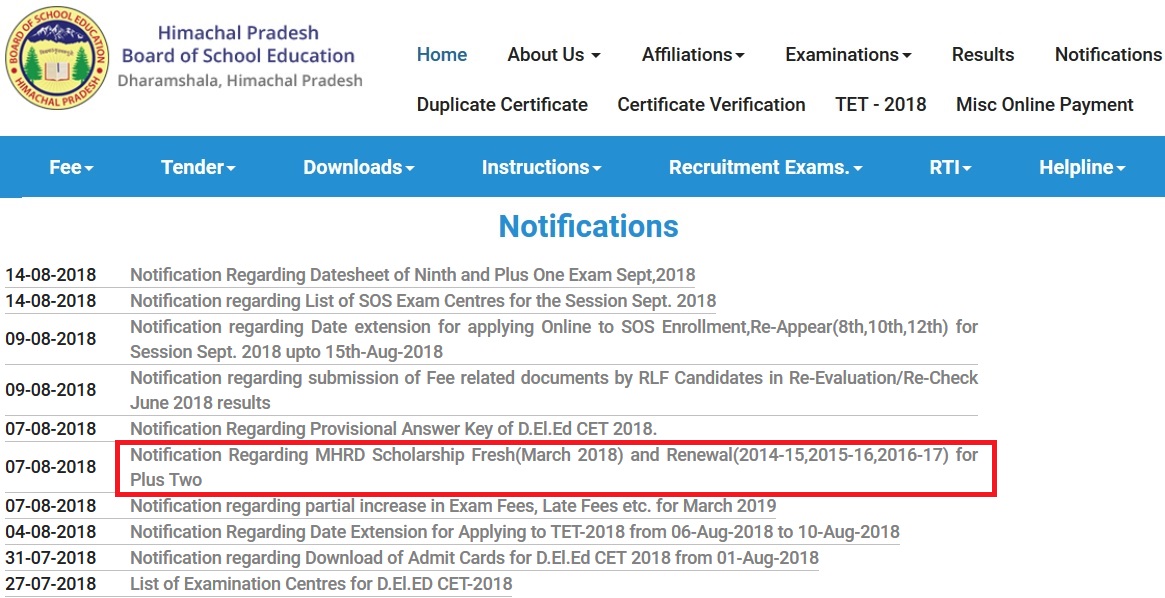
Task: Open notification about partial increase in Exam Fees
Action: click(x=453, y=506)
